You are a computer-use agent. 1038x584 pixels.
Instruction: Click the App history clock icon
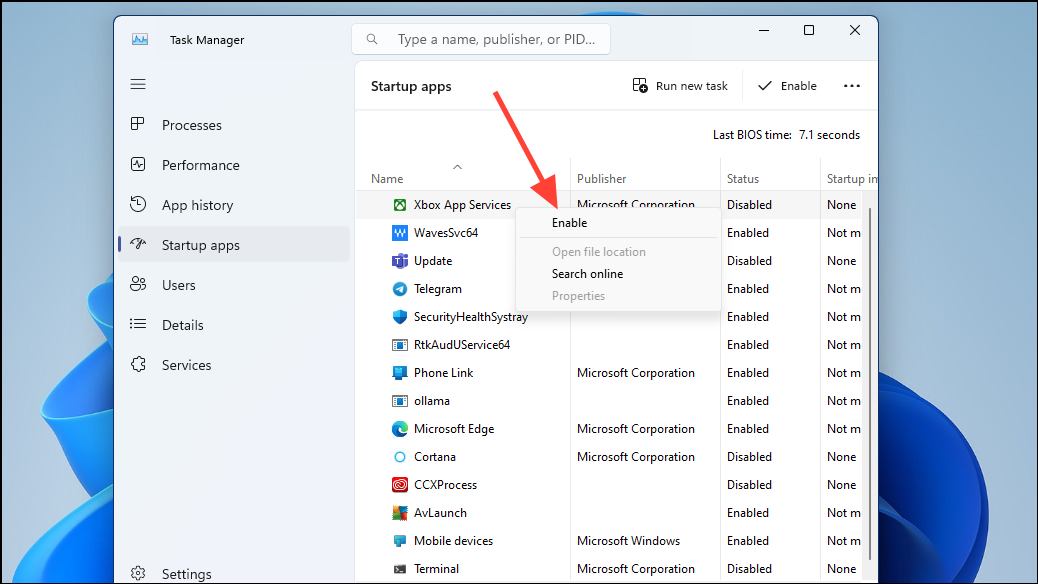138,204
